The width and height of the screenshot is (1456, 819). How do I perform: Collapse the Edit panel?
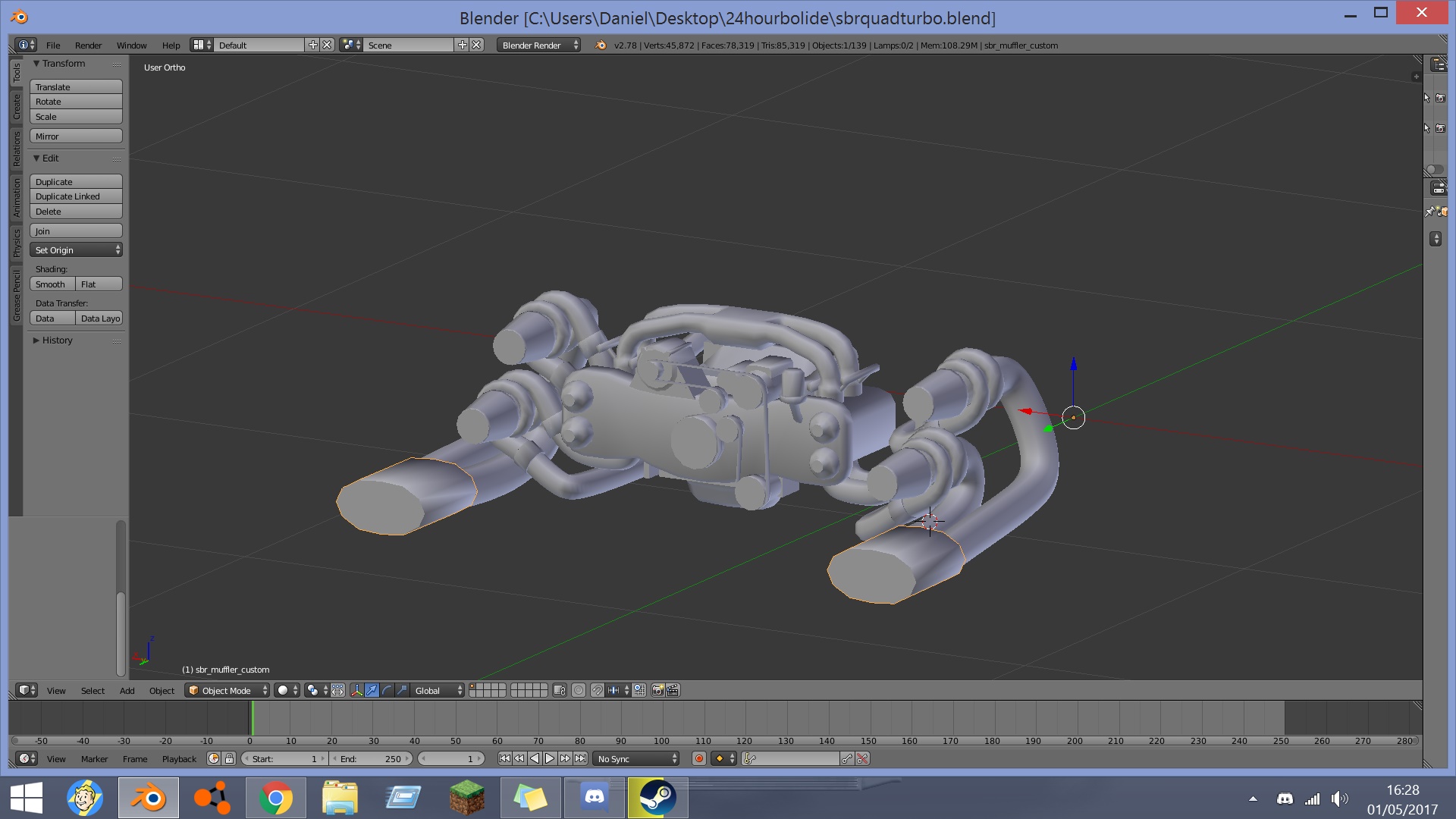[x=36, y=158]
